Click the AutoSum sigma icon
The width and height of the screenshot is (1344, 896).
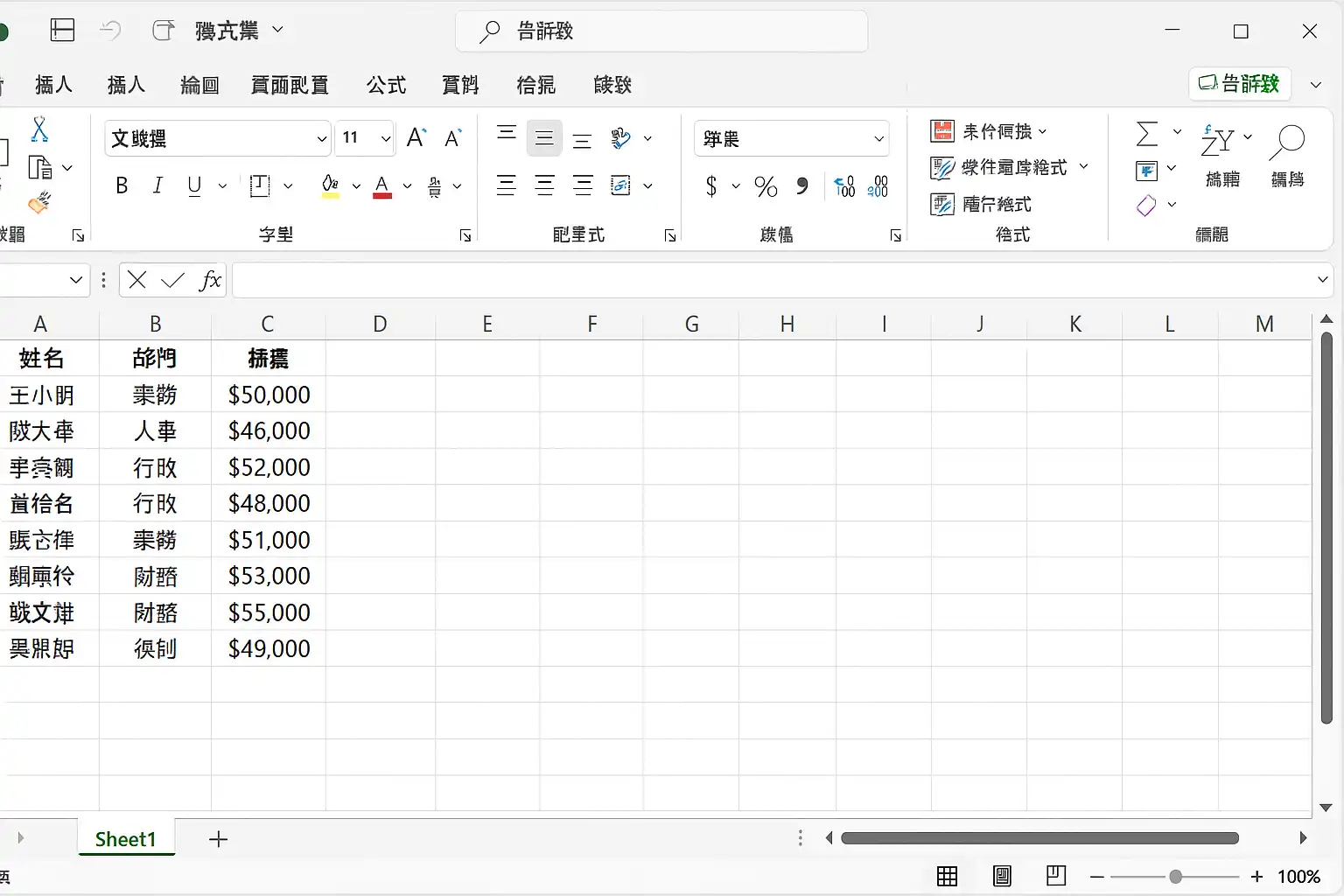[1146, 134]
